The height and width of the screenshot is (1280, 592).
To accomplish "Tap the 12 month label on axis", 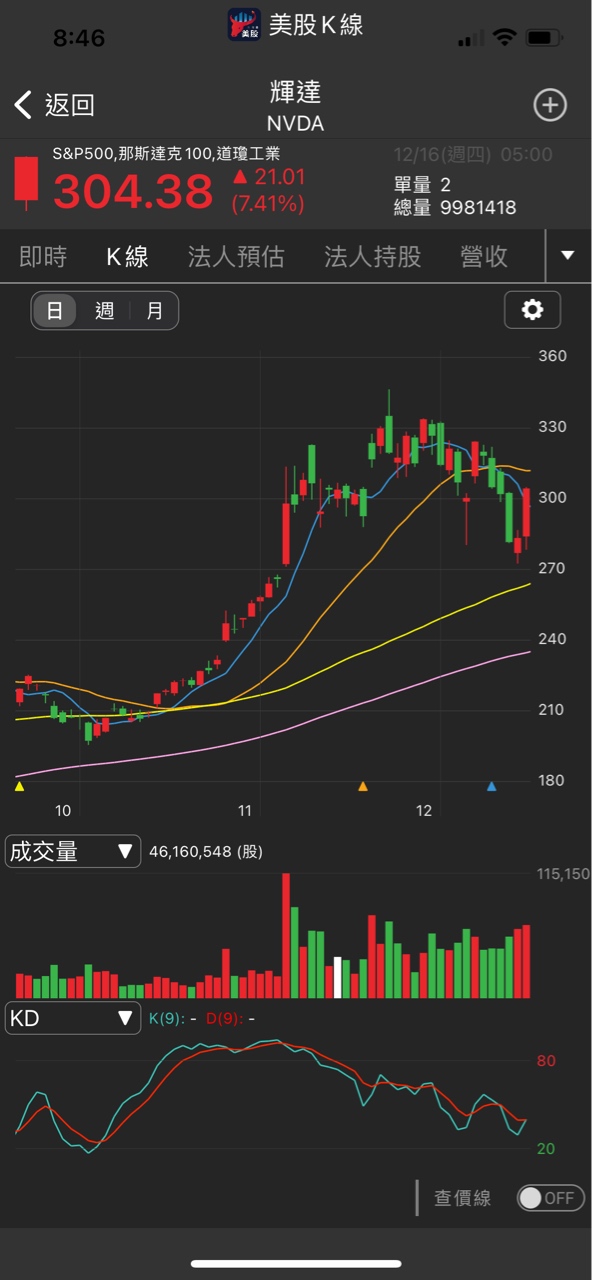I will click(x=424, y=810).
